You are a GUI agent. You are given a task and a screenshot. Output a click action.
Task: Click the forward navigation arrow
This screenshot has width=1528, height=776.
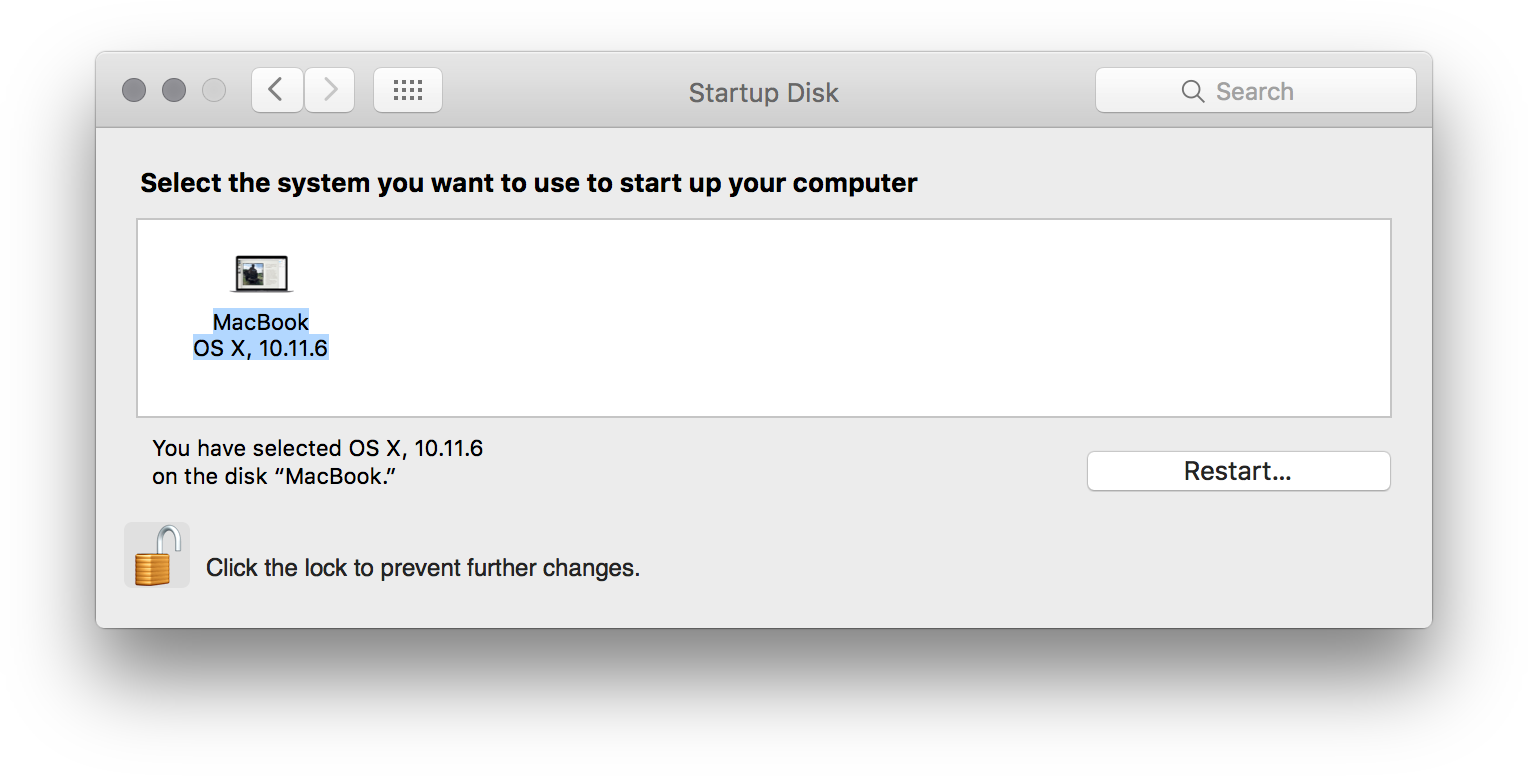(x=330, y=91)
